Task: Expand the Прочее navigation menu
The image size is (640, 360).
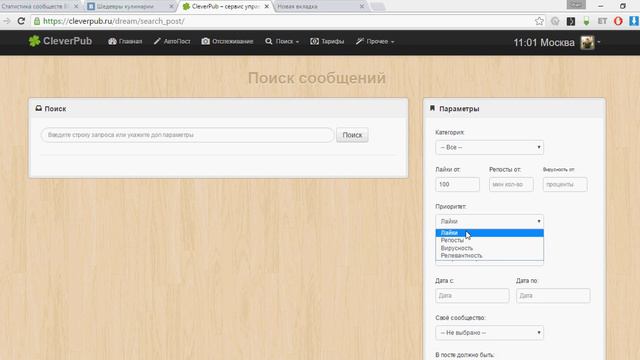Action: click(x=375, y=42)
